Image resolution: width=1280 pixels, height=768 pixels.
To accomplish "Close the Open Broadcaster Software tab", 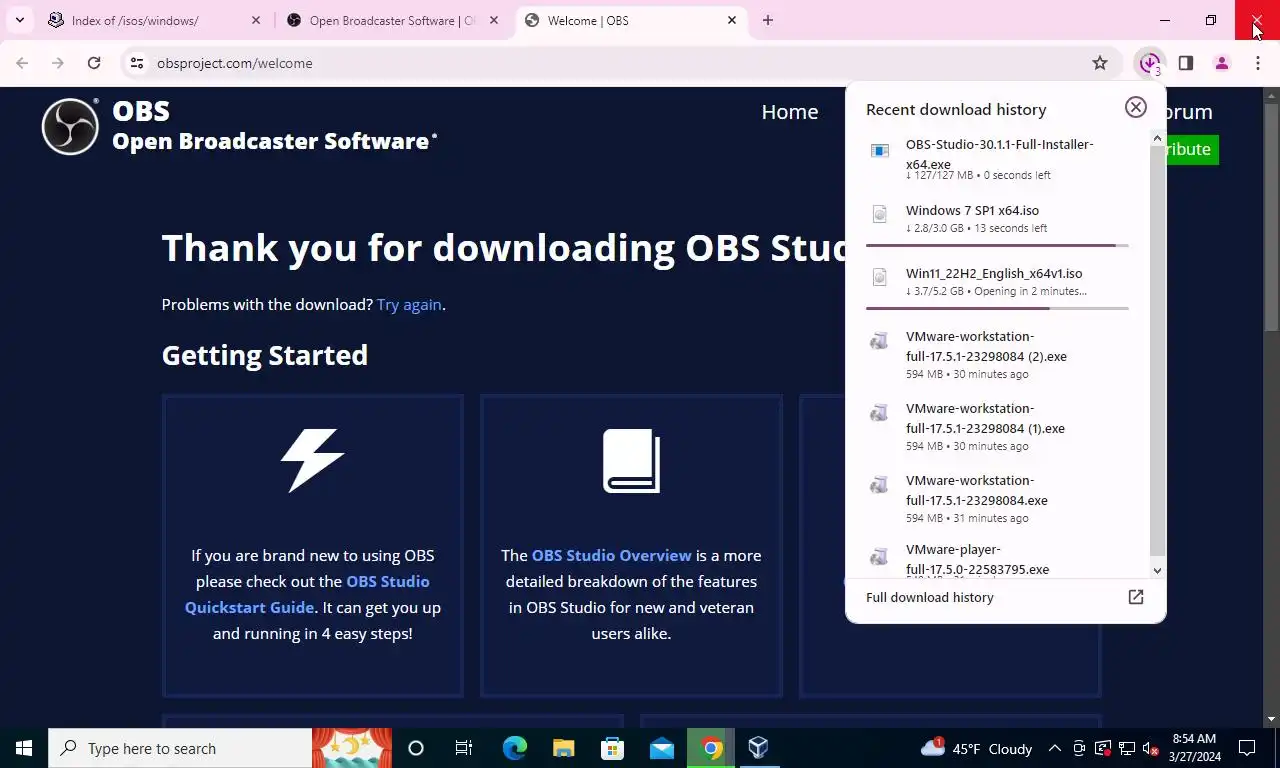I will pos(494,20).
